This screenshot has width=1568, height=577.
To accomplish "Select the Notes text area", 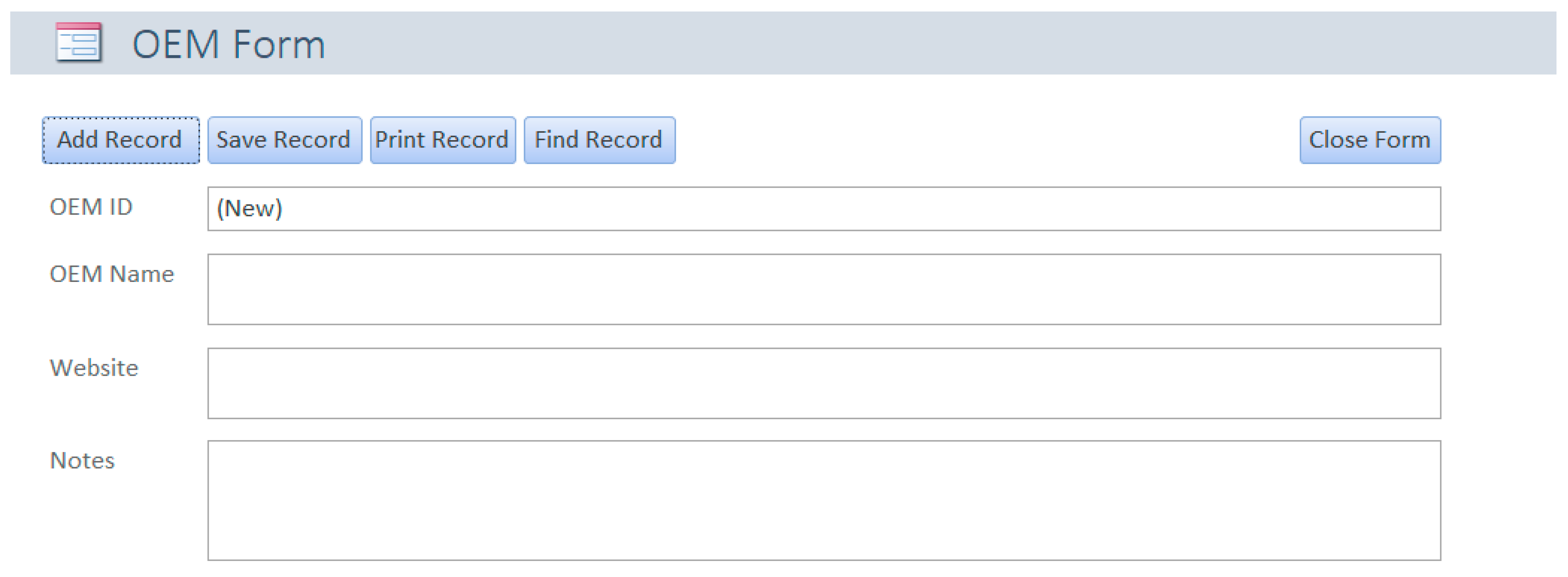I will click(824, 500).
